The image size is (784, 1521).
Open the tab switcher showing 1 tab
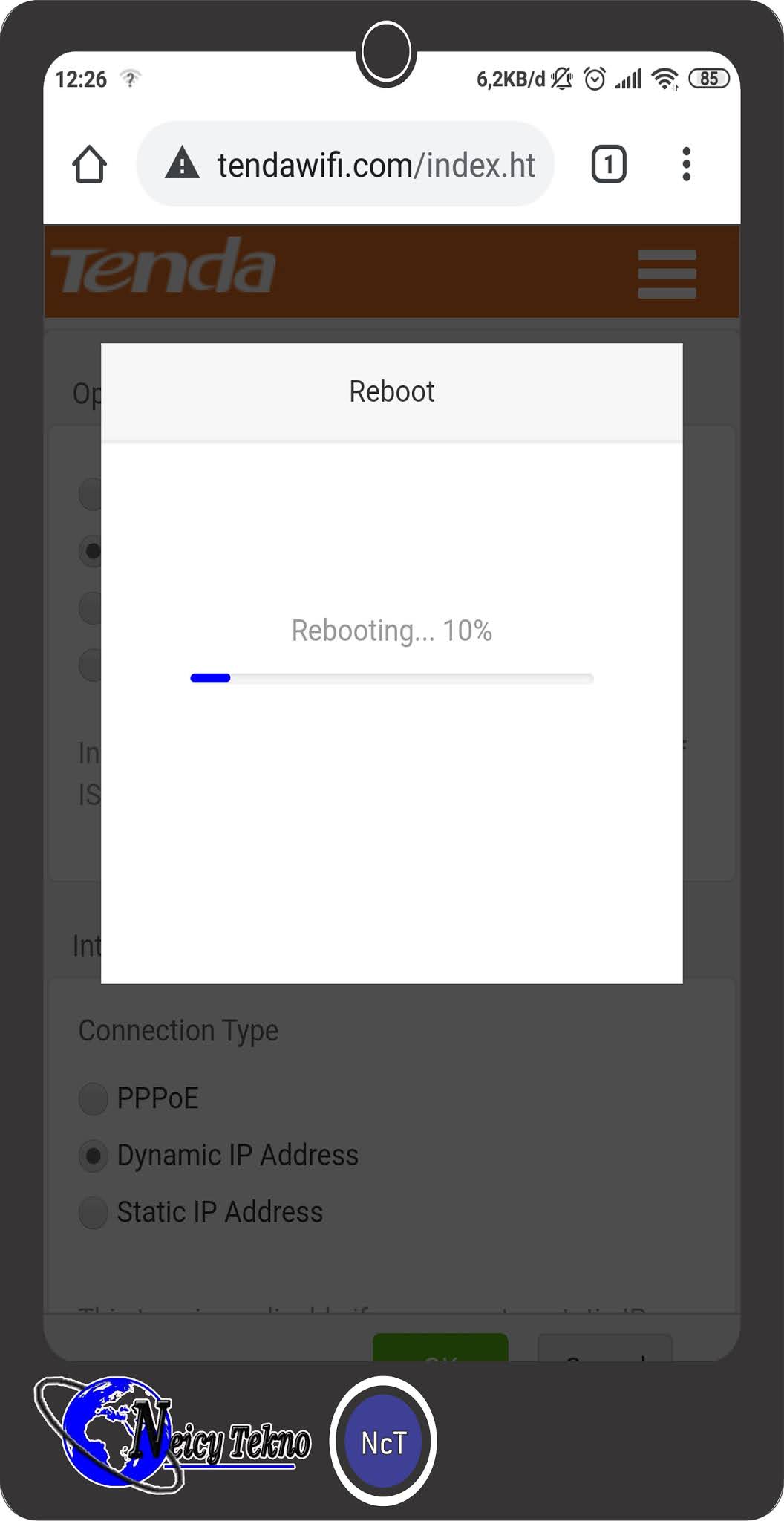click(608, 164)
